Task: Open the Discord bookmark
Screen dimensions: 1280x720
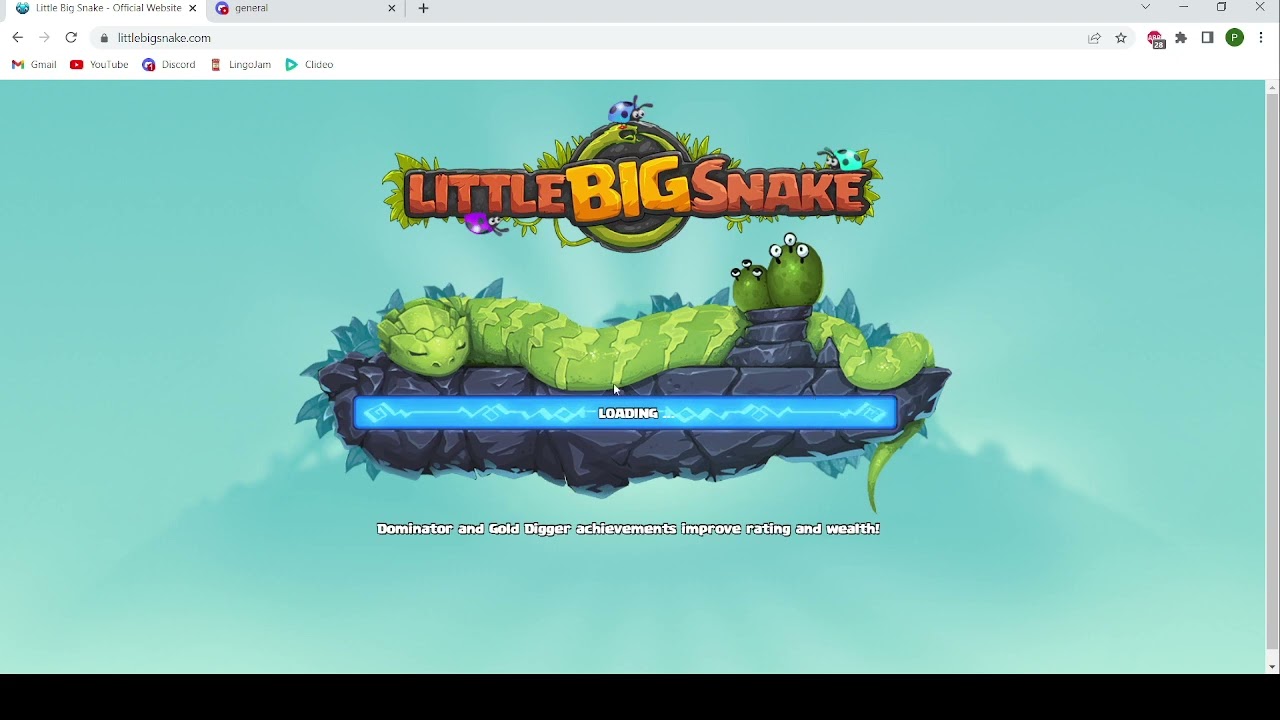Action: tap(169, 65)
